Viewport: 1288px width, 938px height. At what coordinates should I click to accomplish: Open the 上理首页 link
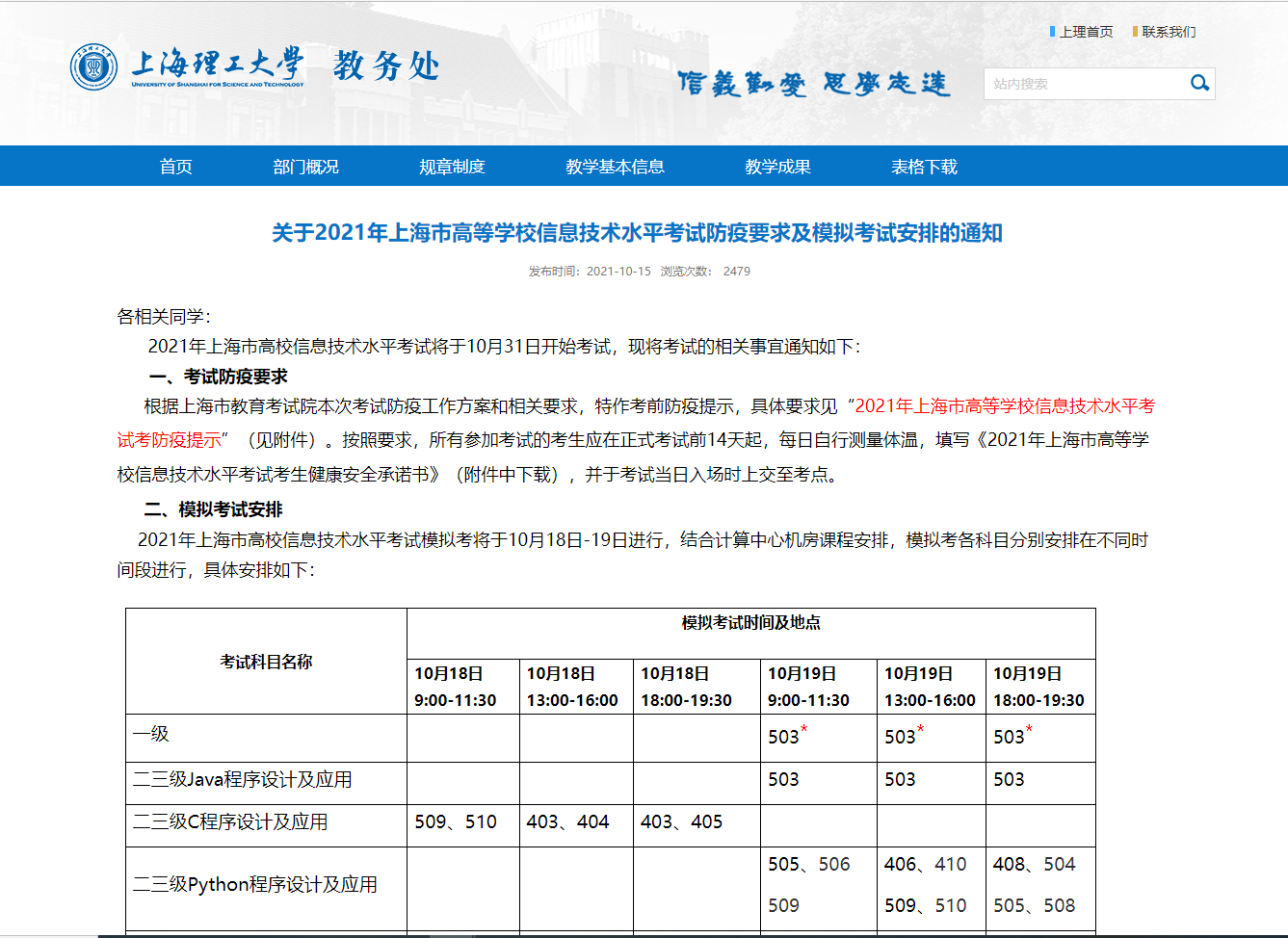[x=1086, y=32]
